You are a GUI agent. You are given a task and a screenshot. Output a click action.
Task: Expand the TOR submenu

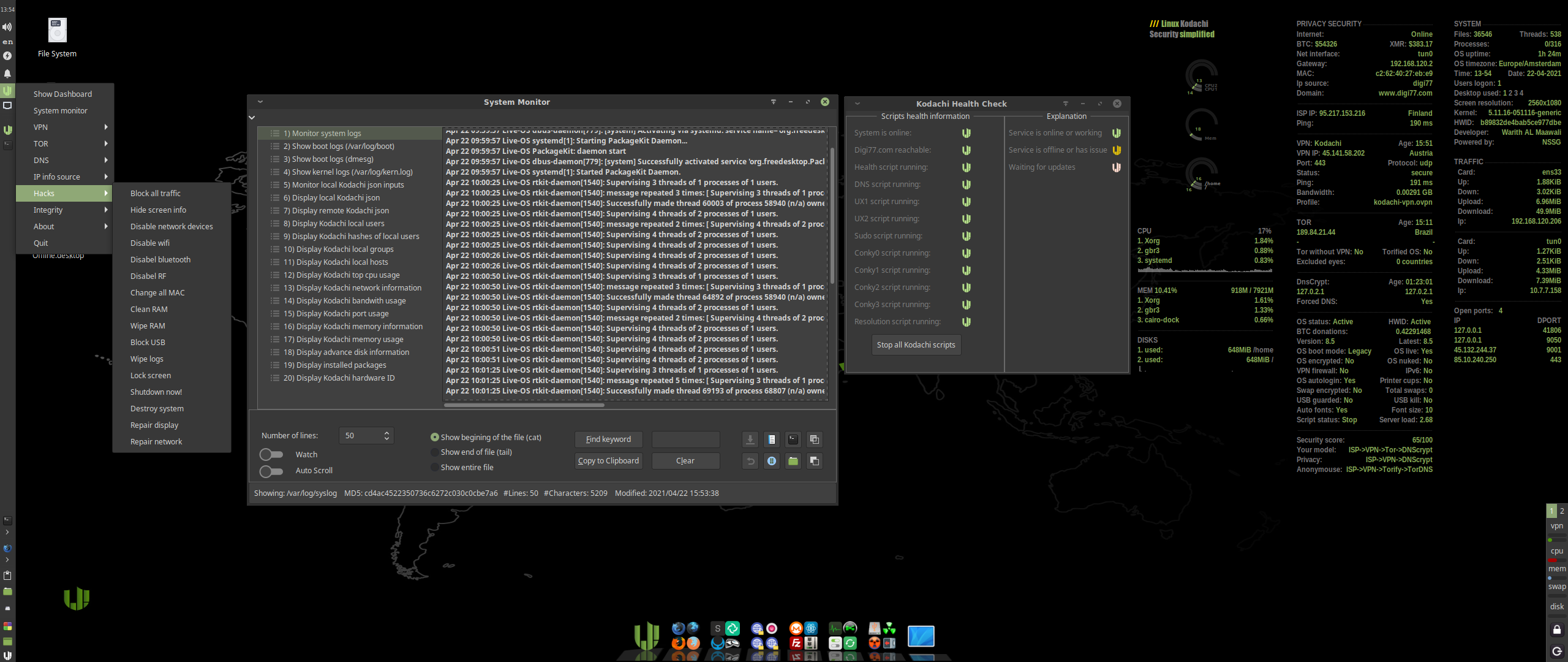tap(64, 143)
